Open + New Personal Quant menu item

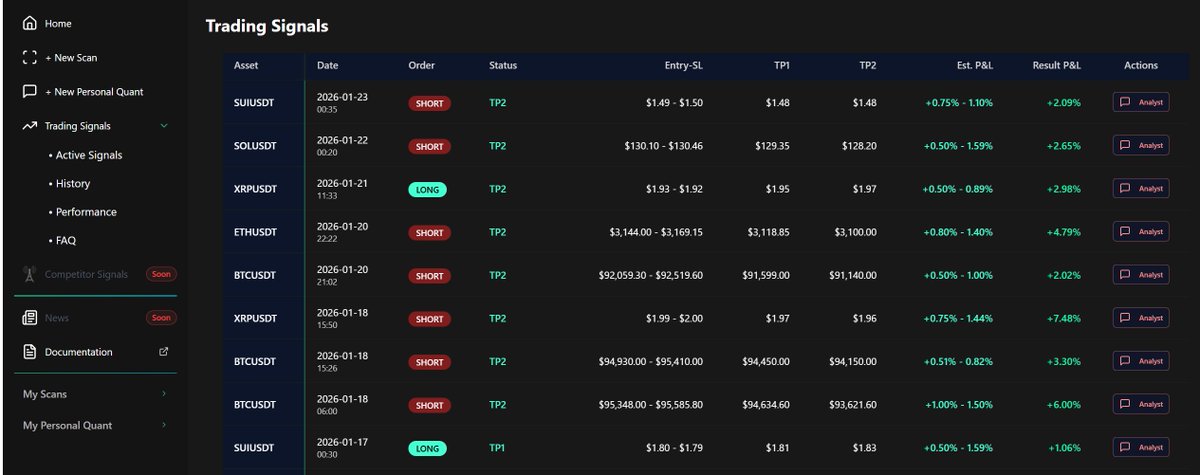tap(95, 91)
